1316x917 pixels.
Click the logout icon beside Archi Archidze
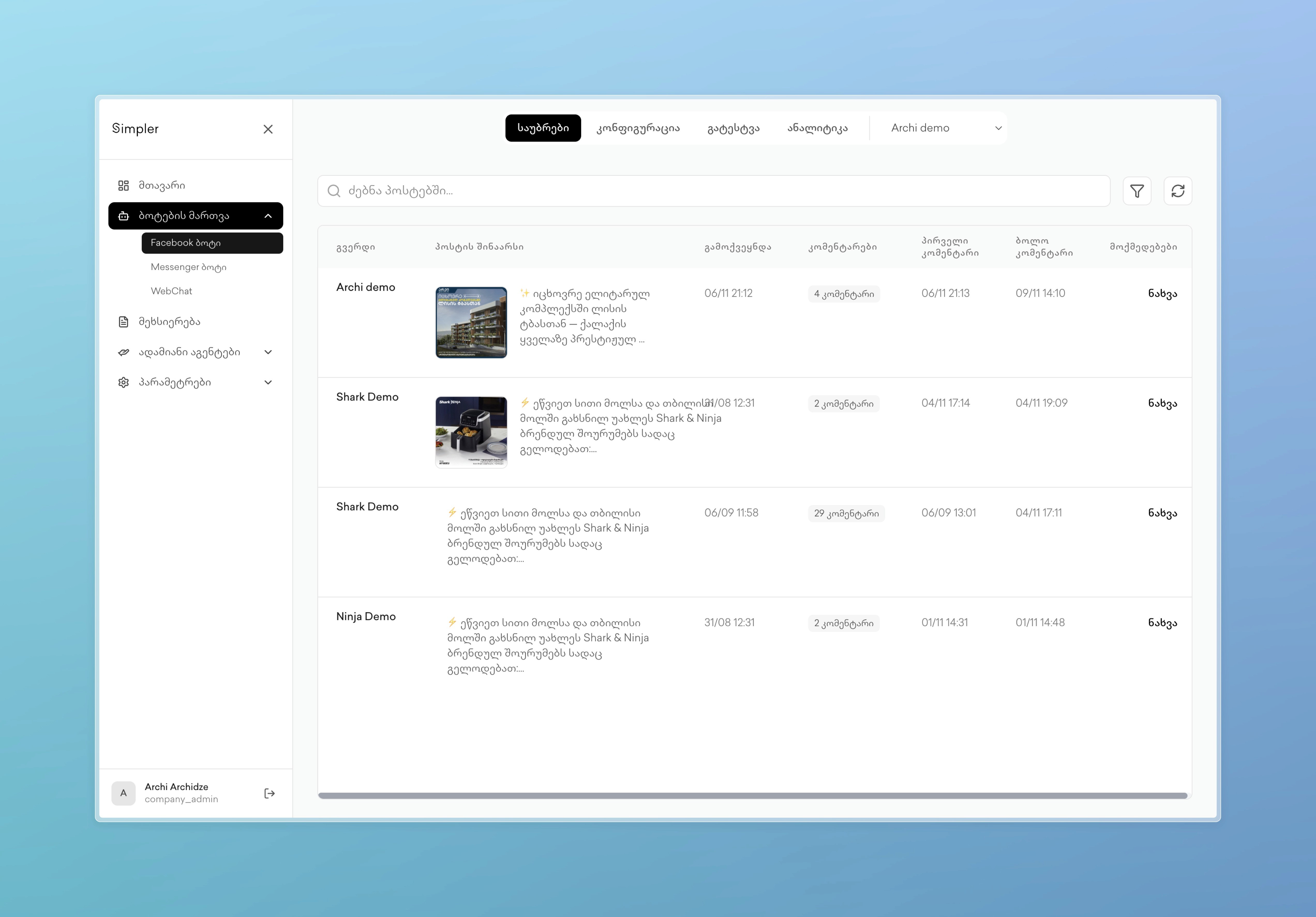270,793
